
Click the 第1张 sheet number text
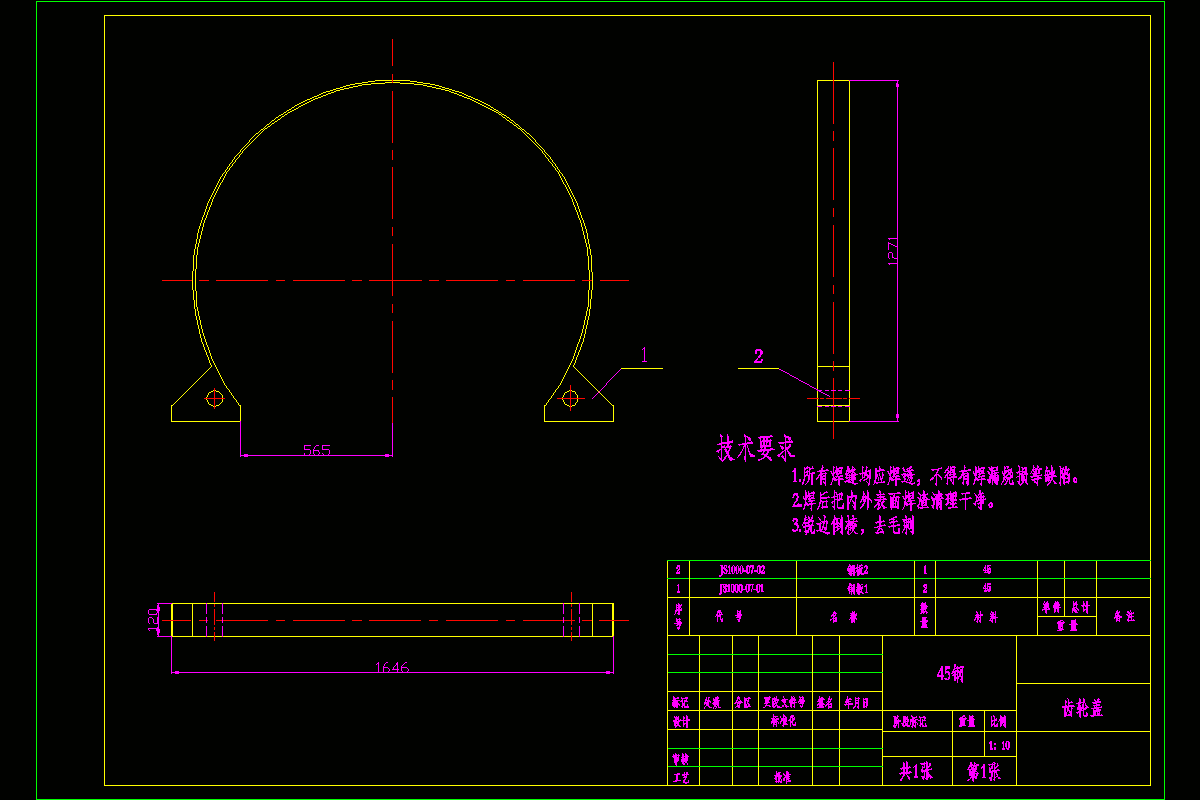coord(983,771)
